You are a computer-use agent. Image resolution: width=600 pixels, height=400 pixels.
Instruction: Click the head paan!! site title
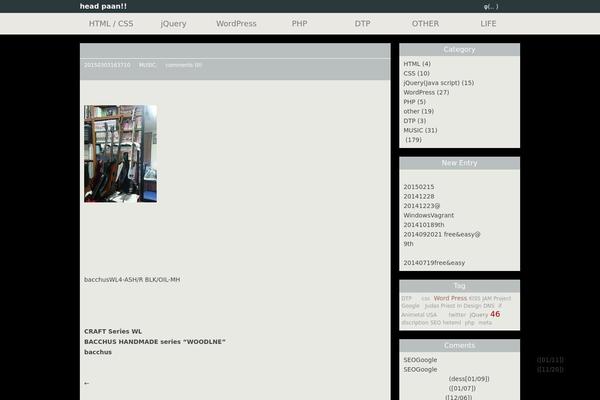[103, 7]
